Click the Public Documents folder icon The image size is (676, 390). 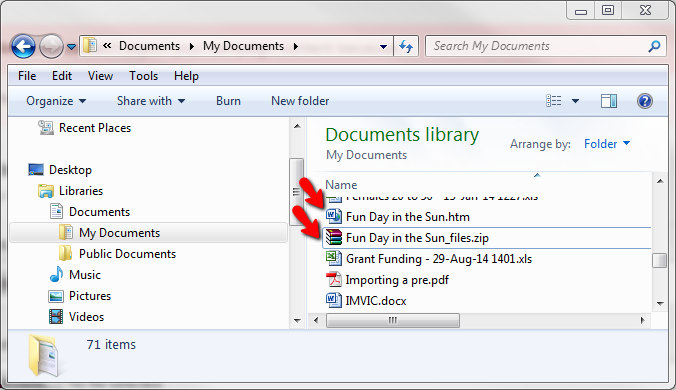coord(66,253)
